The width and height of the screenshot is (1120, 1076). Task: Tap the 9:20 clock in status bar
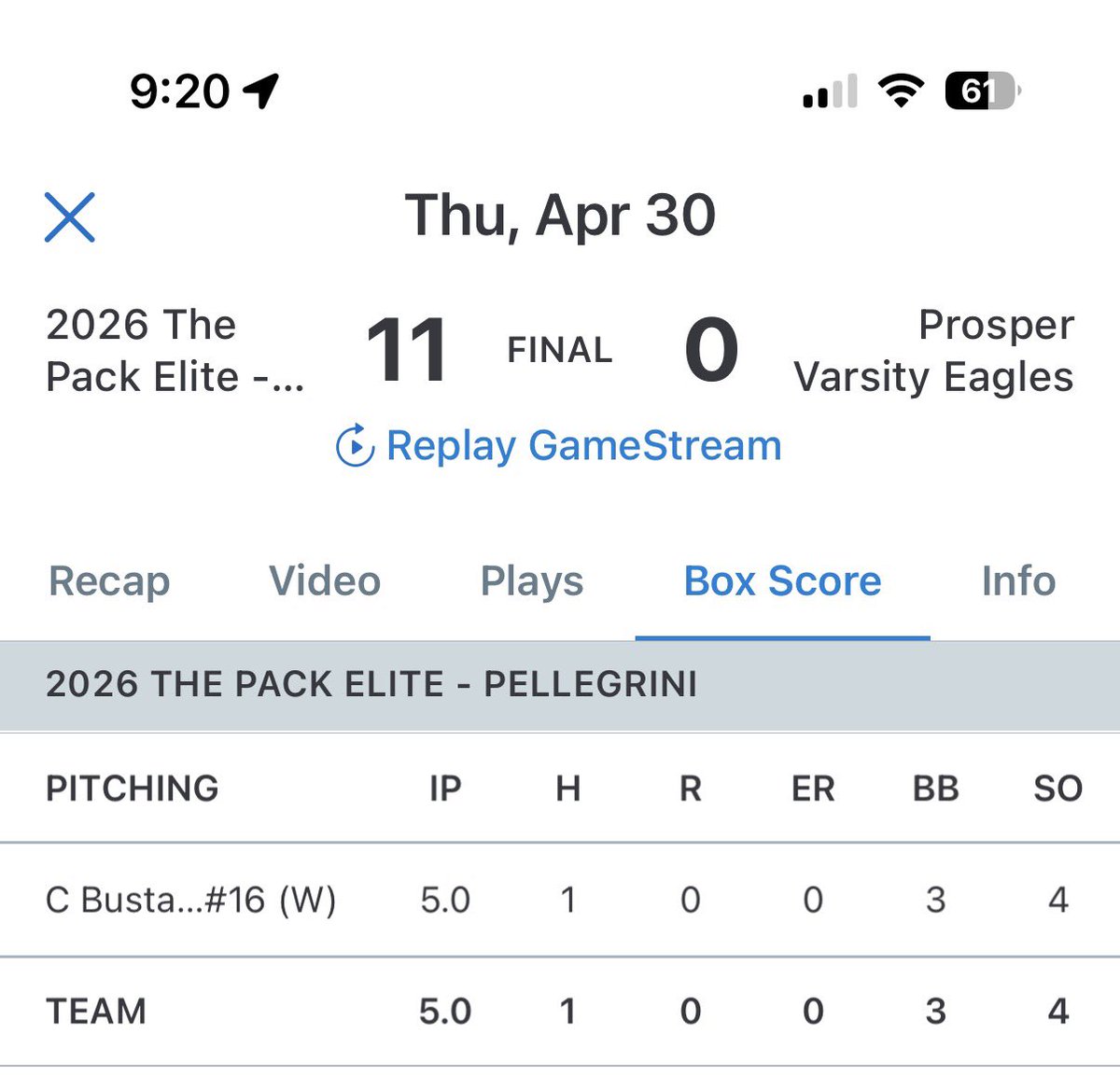point(179,91)
